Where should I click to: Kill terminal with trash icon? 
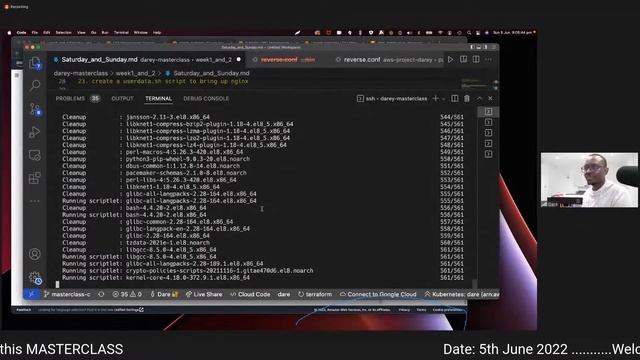467,98
